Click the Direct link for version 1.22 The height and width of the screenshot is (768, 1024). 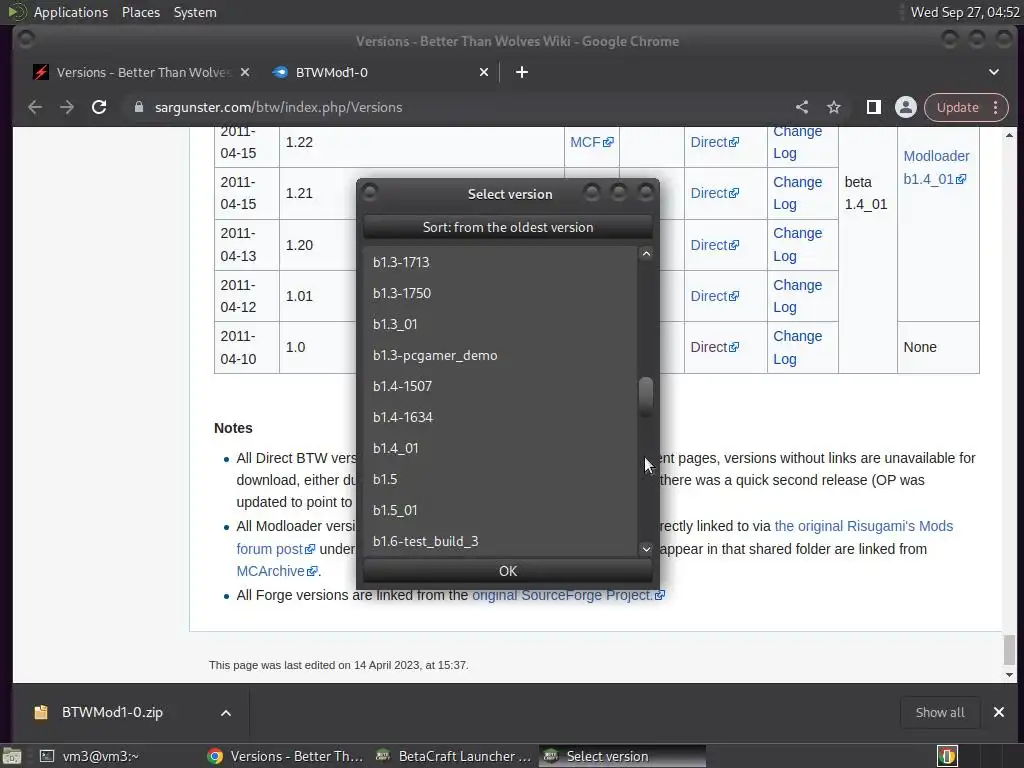click(x=714, y=142)
